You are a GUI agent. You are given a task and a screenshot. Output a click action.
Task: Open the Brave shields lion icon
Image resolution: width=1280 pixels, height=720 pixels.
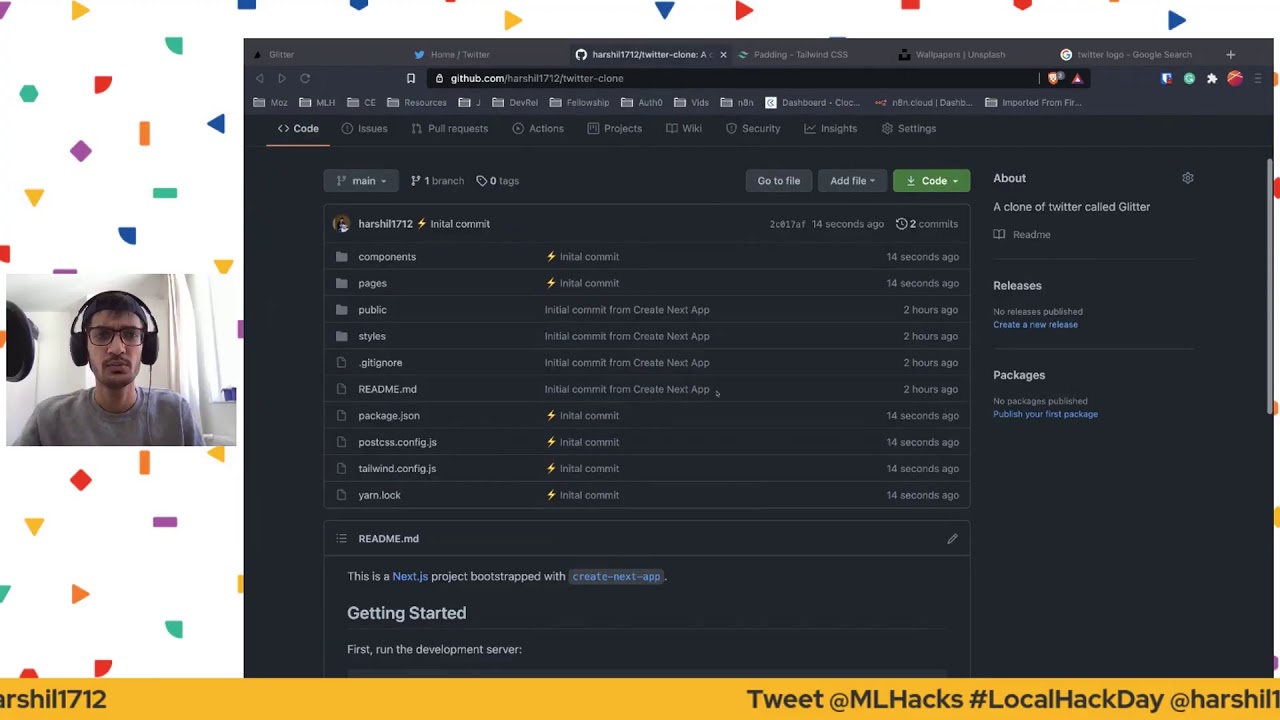click(x=1056, y=78)
